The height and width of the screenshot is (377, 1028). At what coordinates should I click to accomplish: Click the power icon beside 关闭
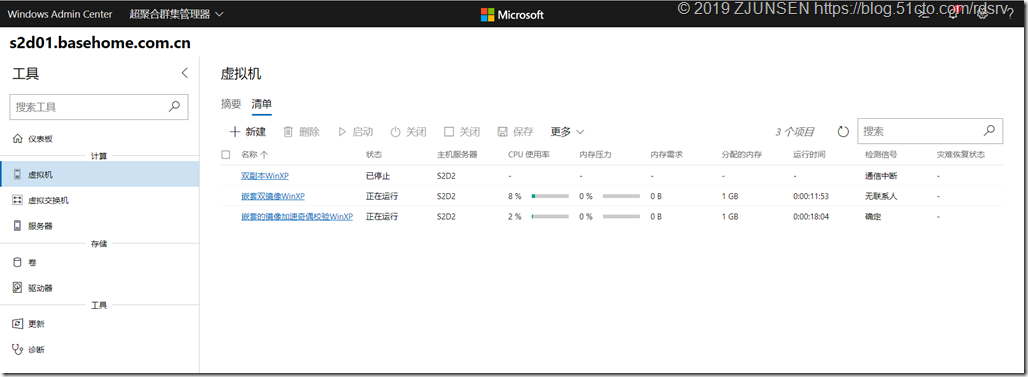395,132
